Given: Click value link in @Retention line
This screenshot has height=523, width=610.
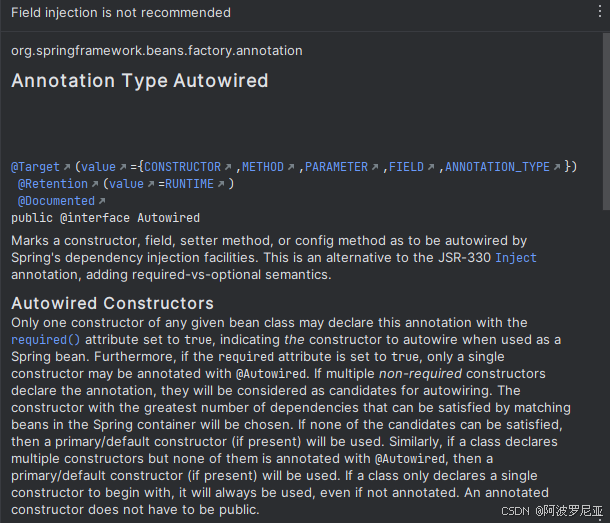Looking at the screenshot, I should pos(126,184).
